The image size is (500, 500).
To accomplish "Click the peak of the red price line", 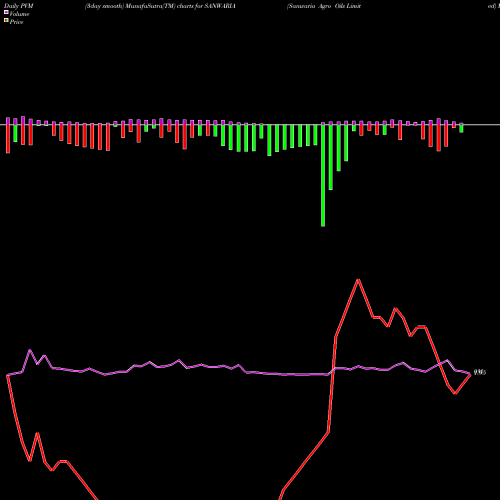I will pyautogui.click(x=358, y=280).
